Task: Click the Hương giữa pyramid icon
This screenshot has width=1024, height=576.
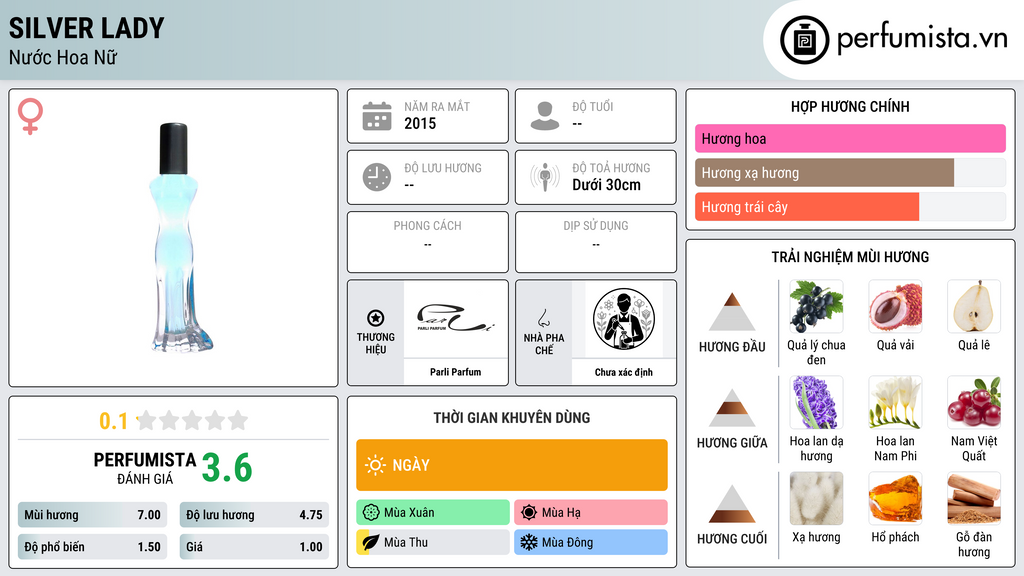Action: [732, 408]
